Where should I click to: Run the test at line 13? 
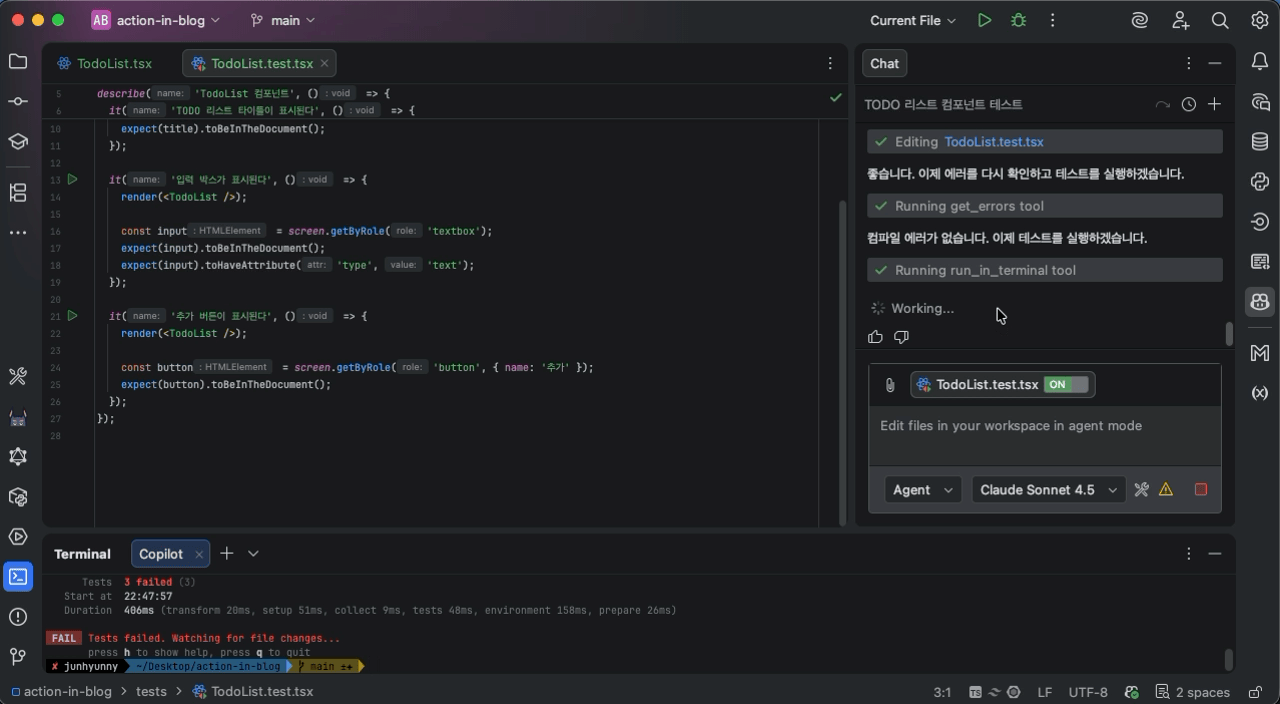coord(72,180)
